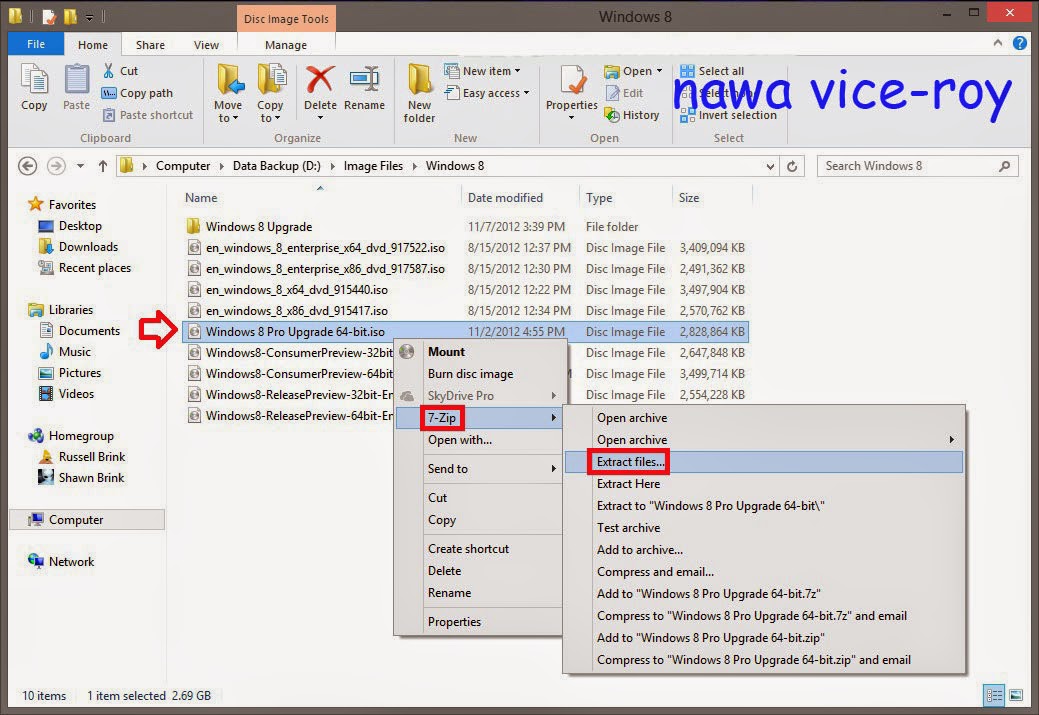Expand the New item dropdown
1039x715 pixels.
[x=518, y=71]
